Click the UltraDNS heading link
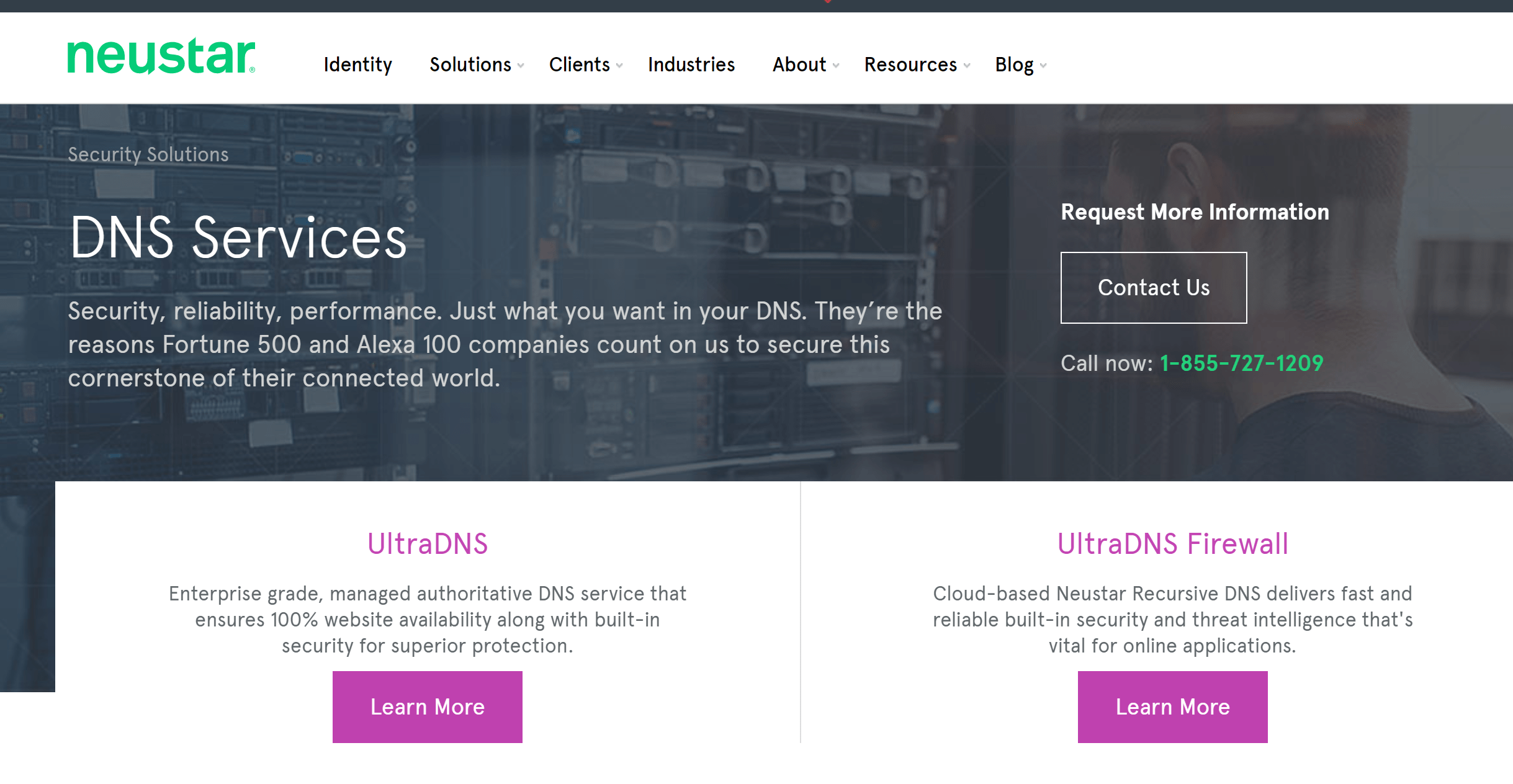Image resolution: width=1513 pixels, height=784 pixels. click(x=428, y=544)
